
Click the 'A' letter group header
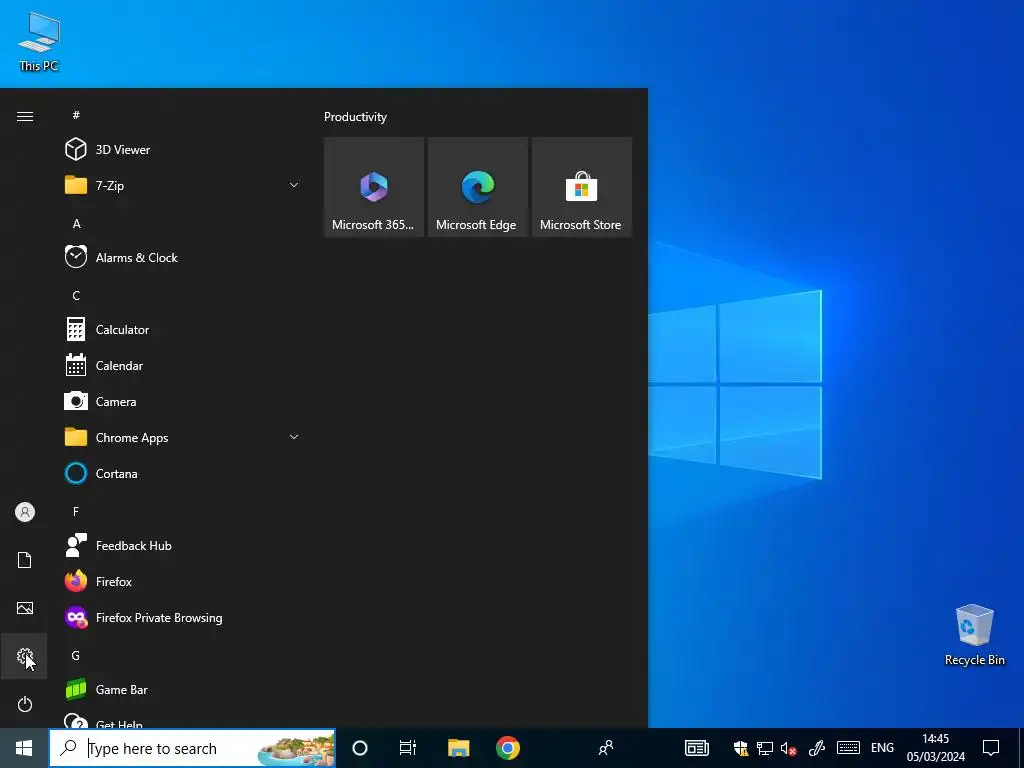(76, 223)
